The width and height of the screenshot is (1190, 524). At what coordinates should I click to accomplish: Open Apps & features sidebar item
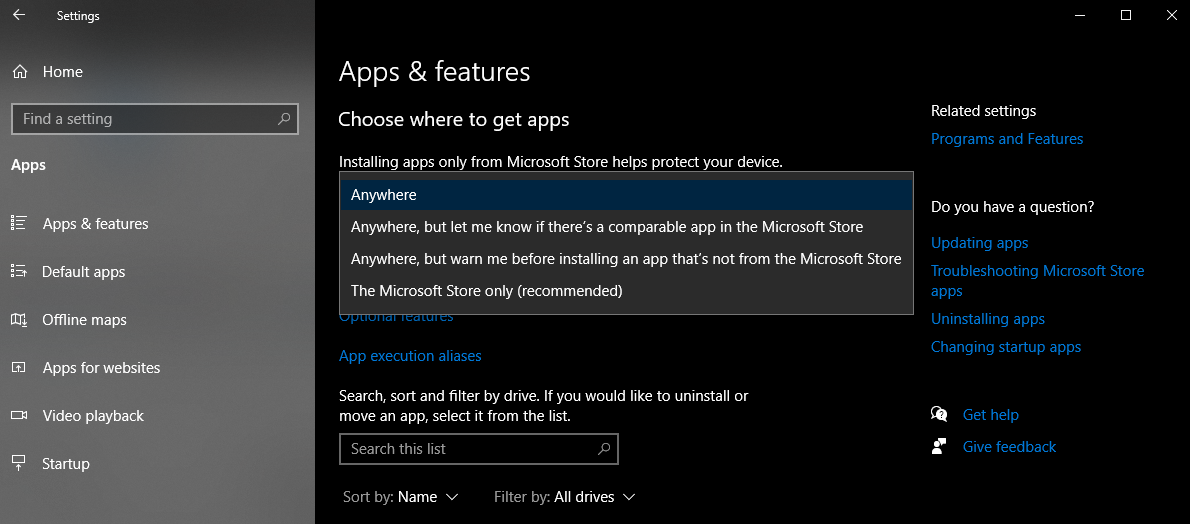[x=95, y=224]
